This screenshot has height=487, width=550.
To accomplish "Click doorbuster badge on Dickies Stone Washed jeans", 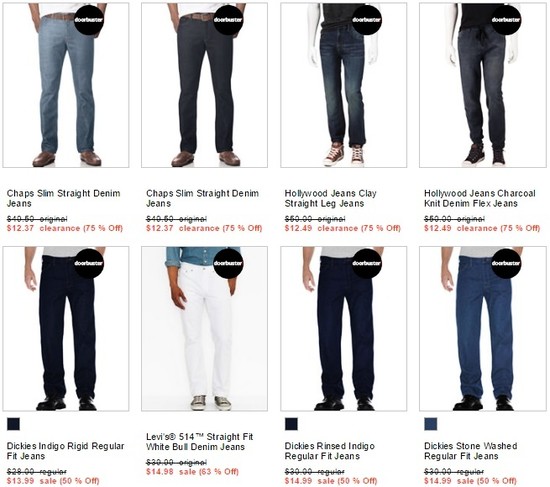I will (x=506, y=263).
